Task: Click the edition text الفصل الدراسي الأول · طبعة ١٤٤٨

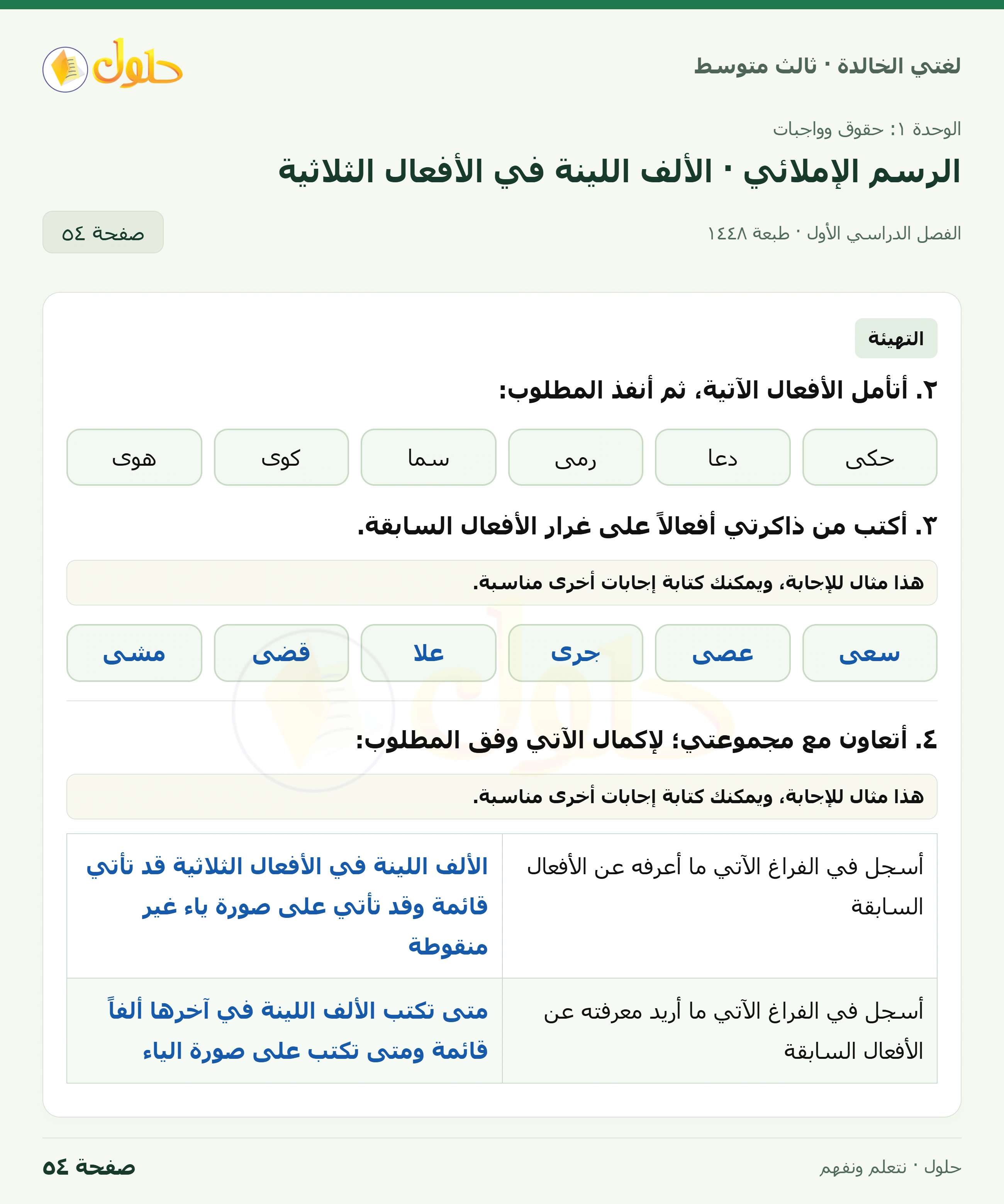Action: (834, 233)
